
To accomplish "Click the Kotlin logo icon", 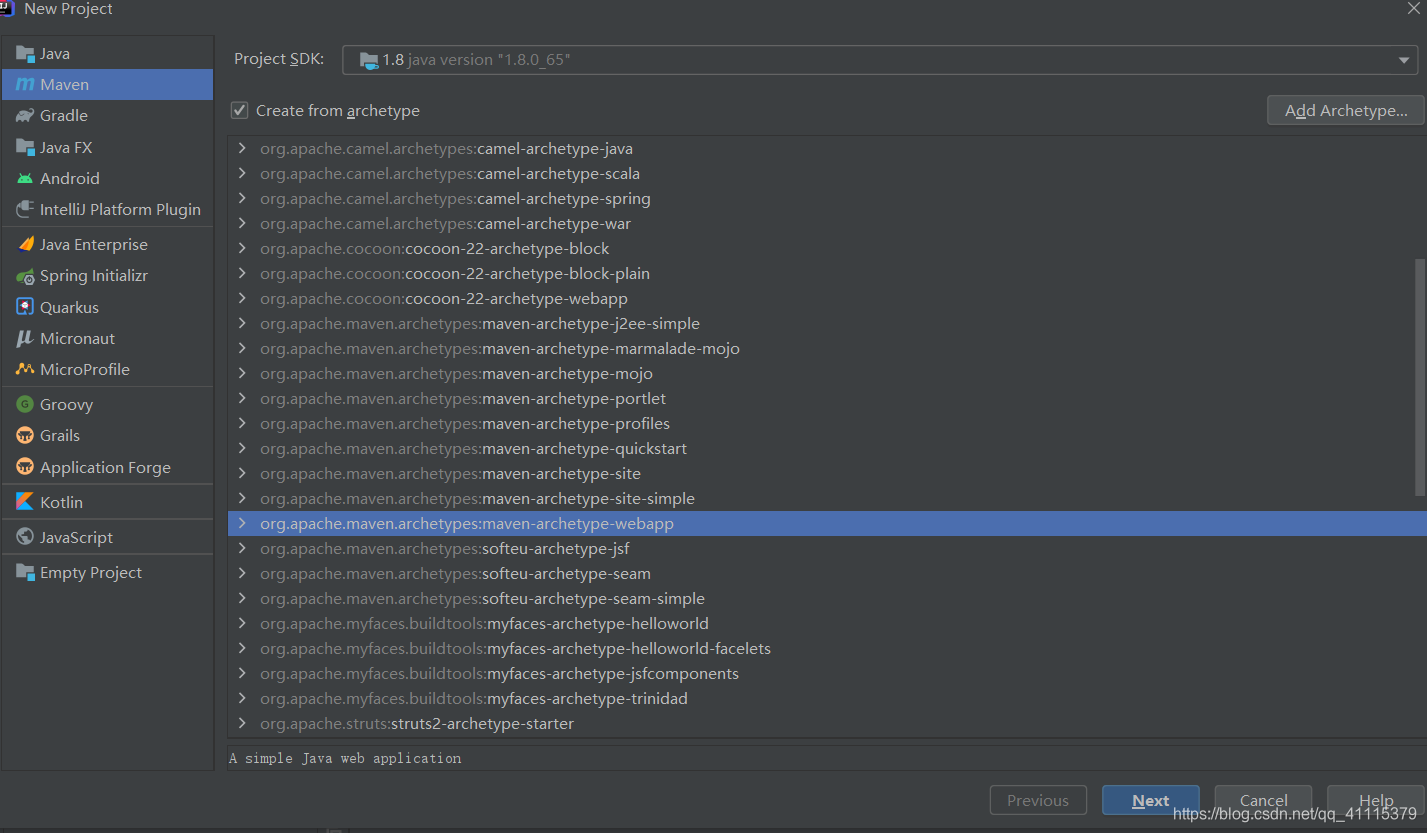I will point(25,502).
